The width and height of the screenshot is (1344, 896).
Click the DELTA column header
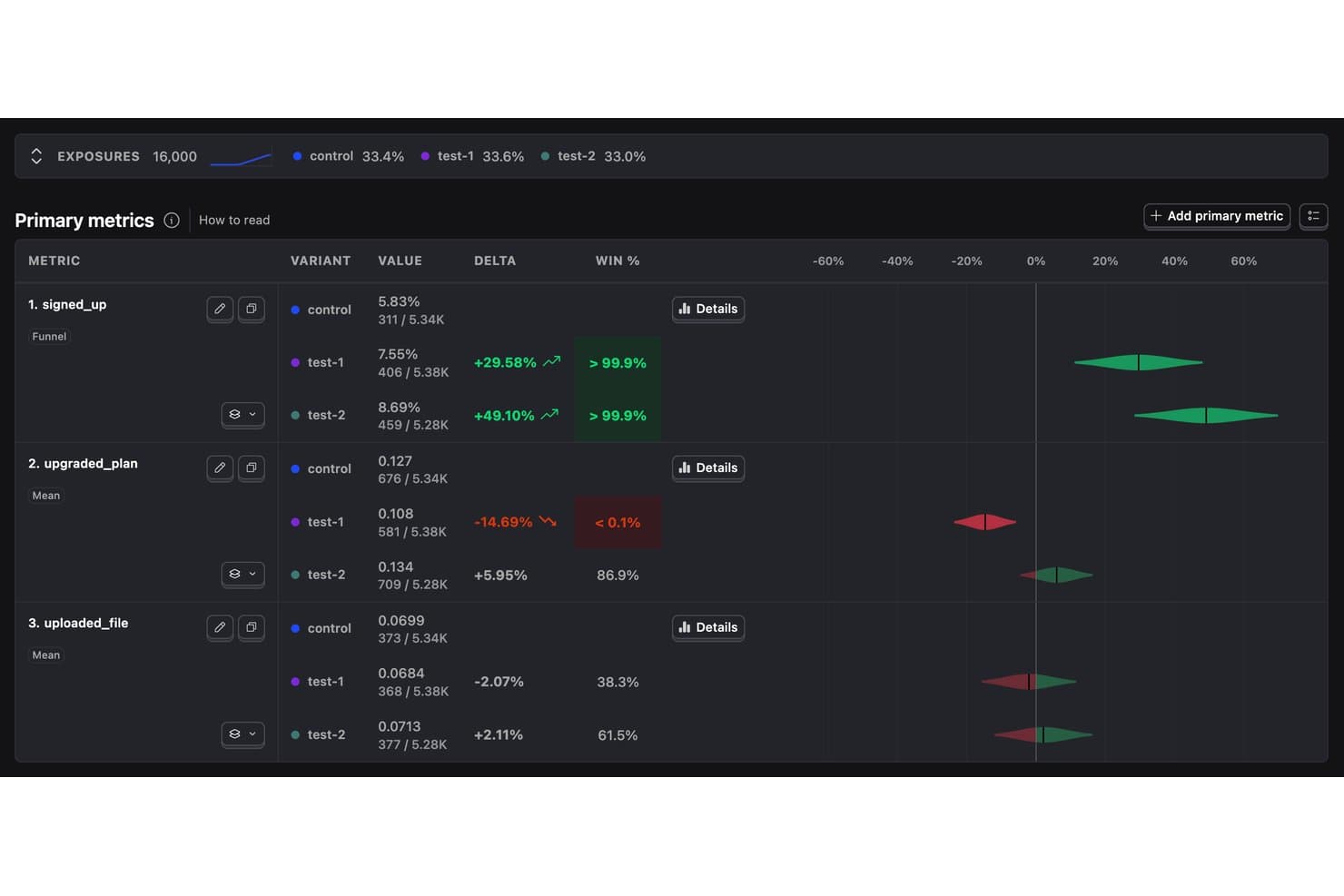495,261
